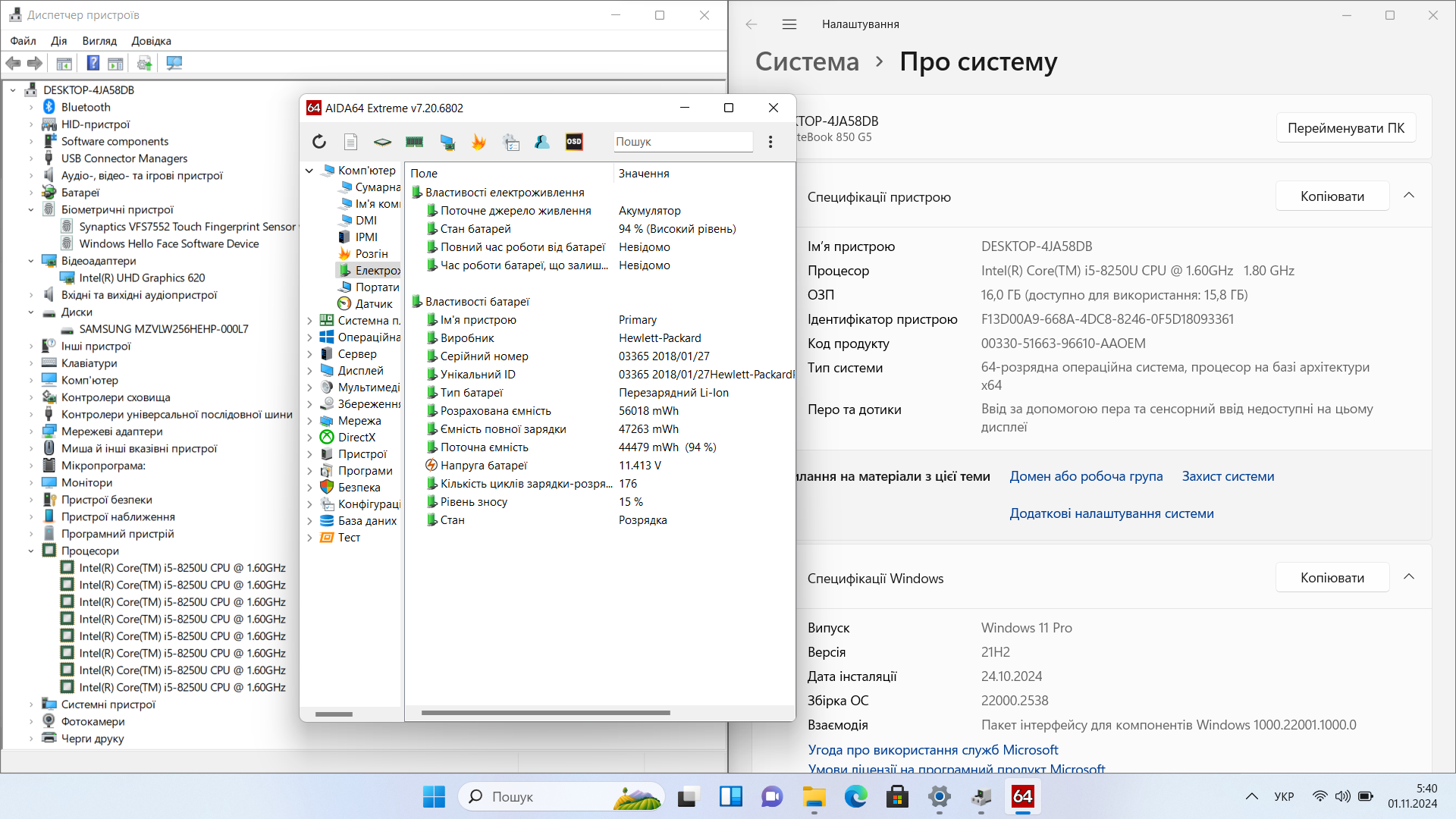
Task: Open File Explorer from the taskbar
Action: (x=814, y=796)
